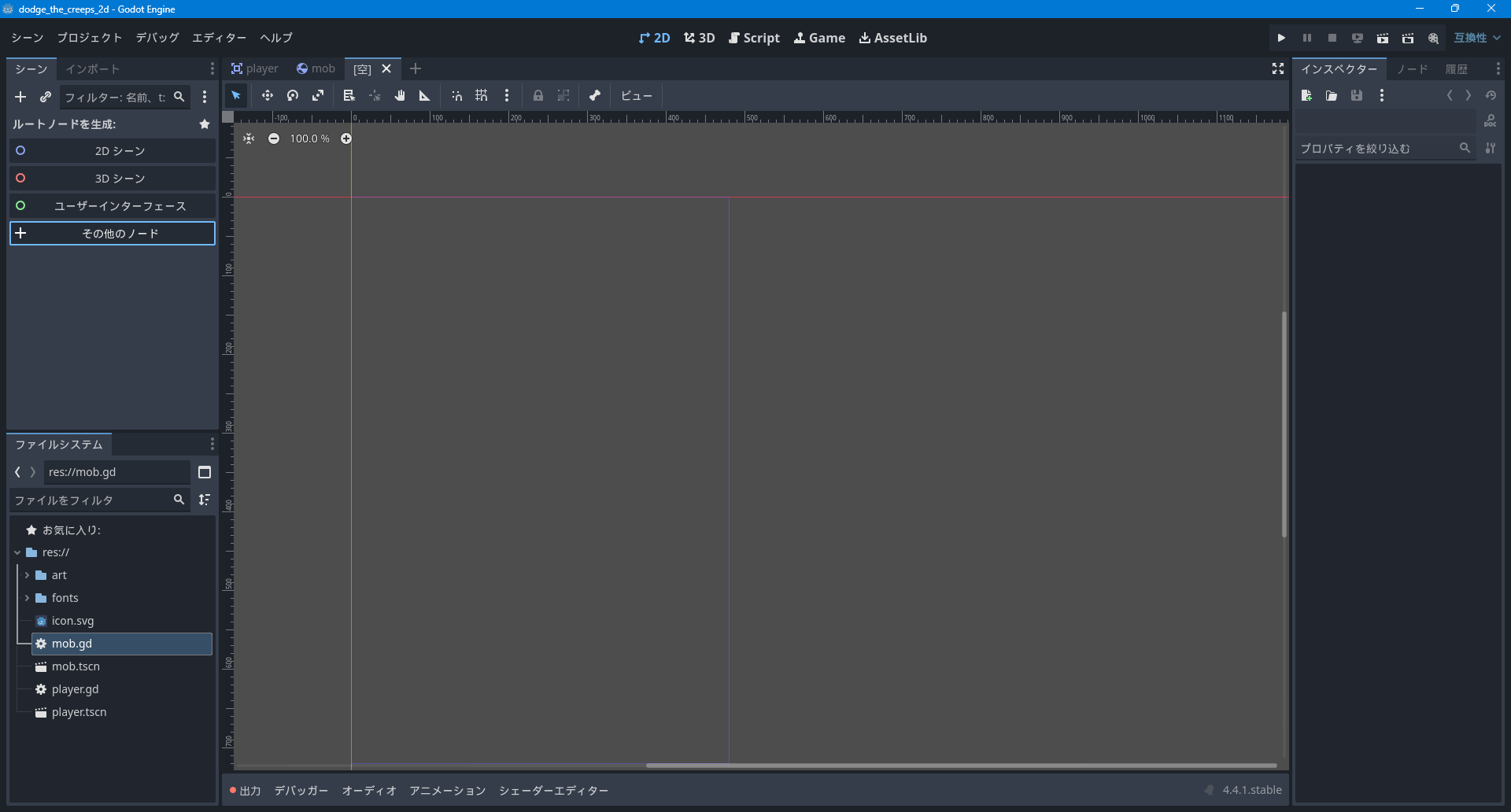Open Inspector property filter settings
1511x812 pixels.
point(1491,148)
